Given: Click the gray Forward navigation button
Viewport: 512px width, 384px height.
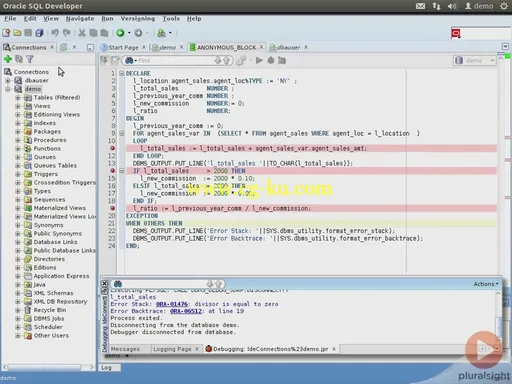Looking at the screenshot, I should [x=138, y=33].
